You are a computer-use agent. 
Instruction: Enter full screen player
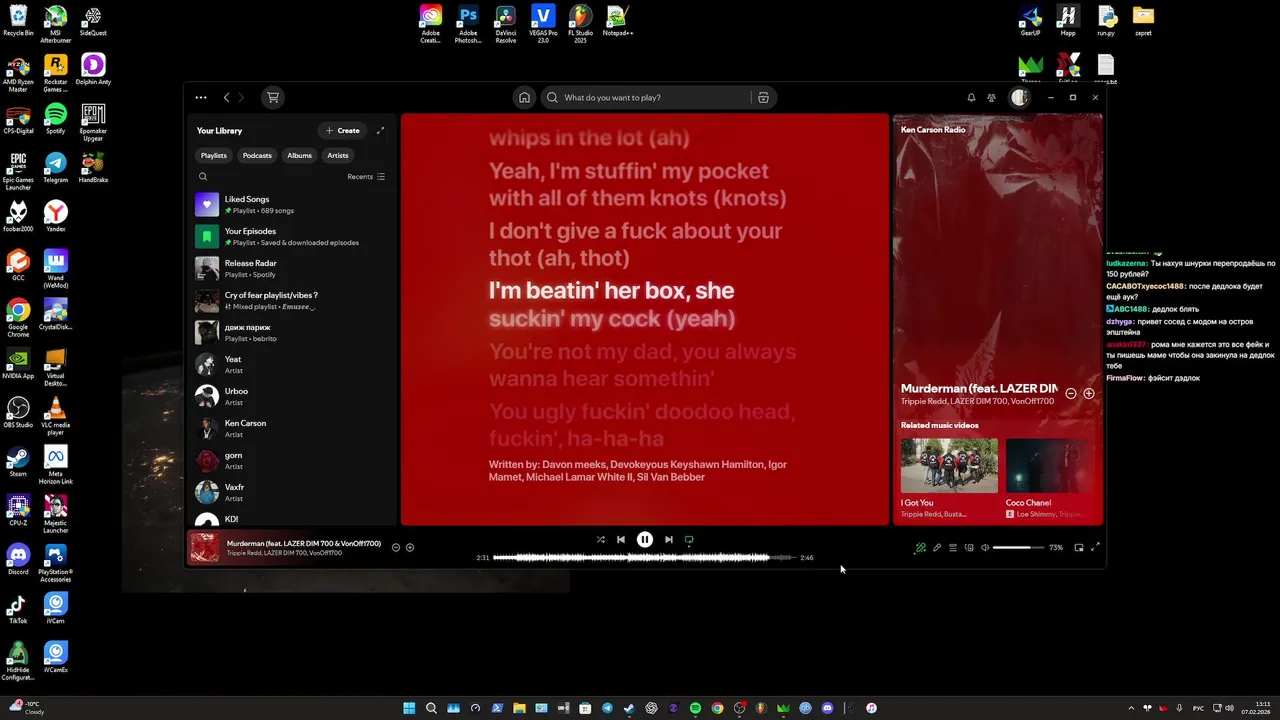1095,548
